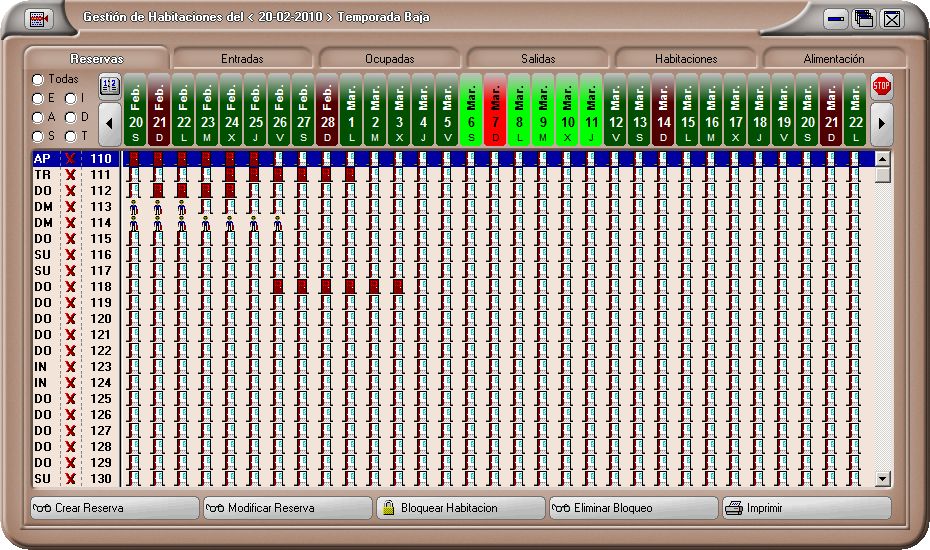The image size is (930, 550).
Task: Click the red X beside room 113
Action: (x=70, y=207)
